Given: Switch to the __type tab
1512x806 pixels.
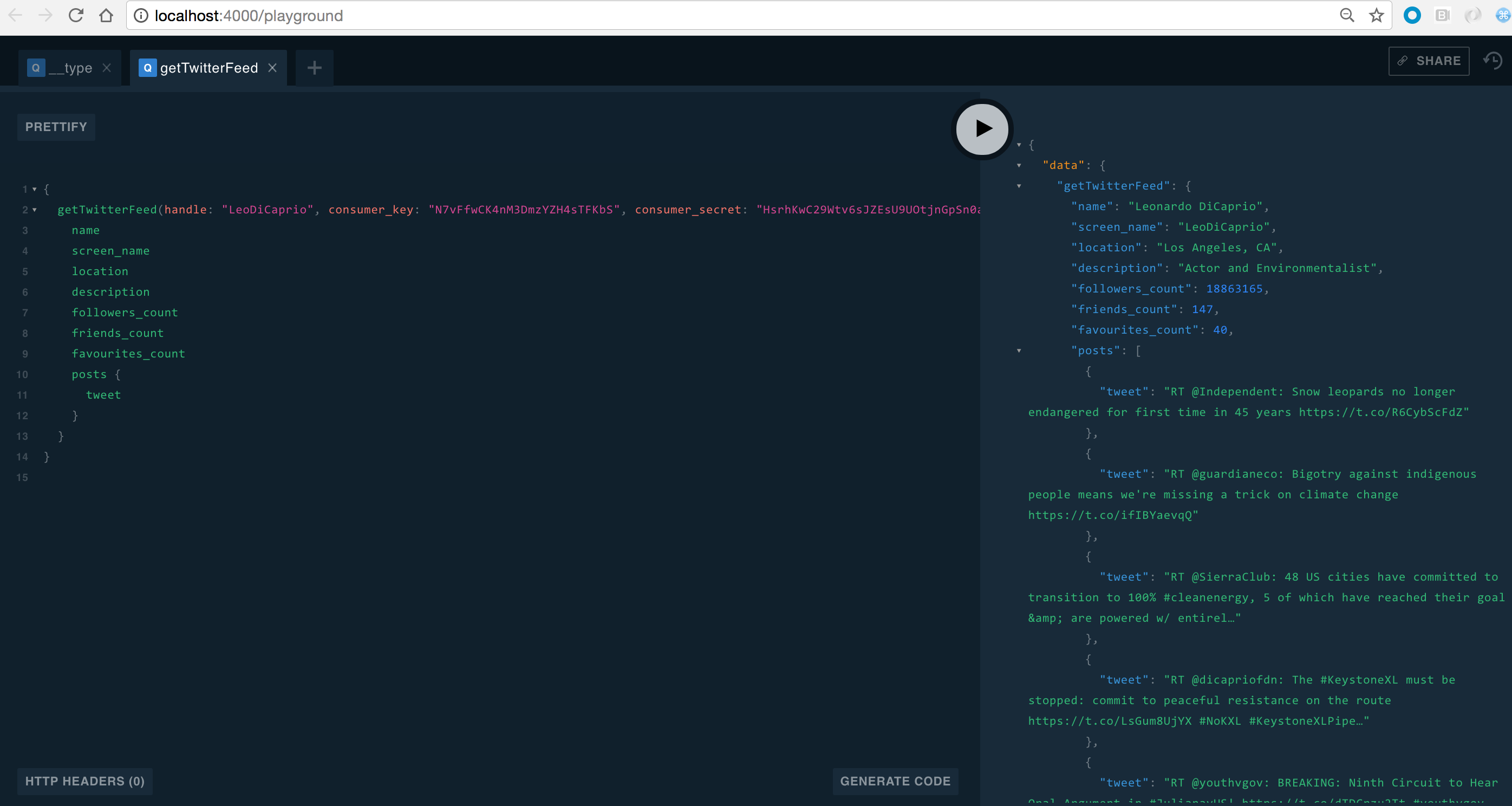Looking at the screenshot, I should (x=69, y=68).
